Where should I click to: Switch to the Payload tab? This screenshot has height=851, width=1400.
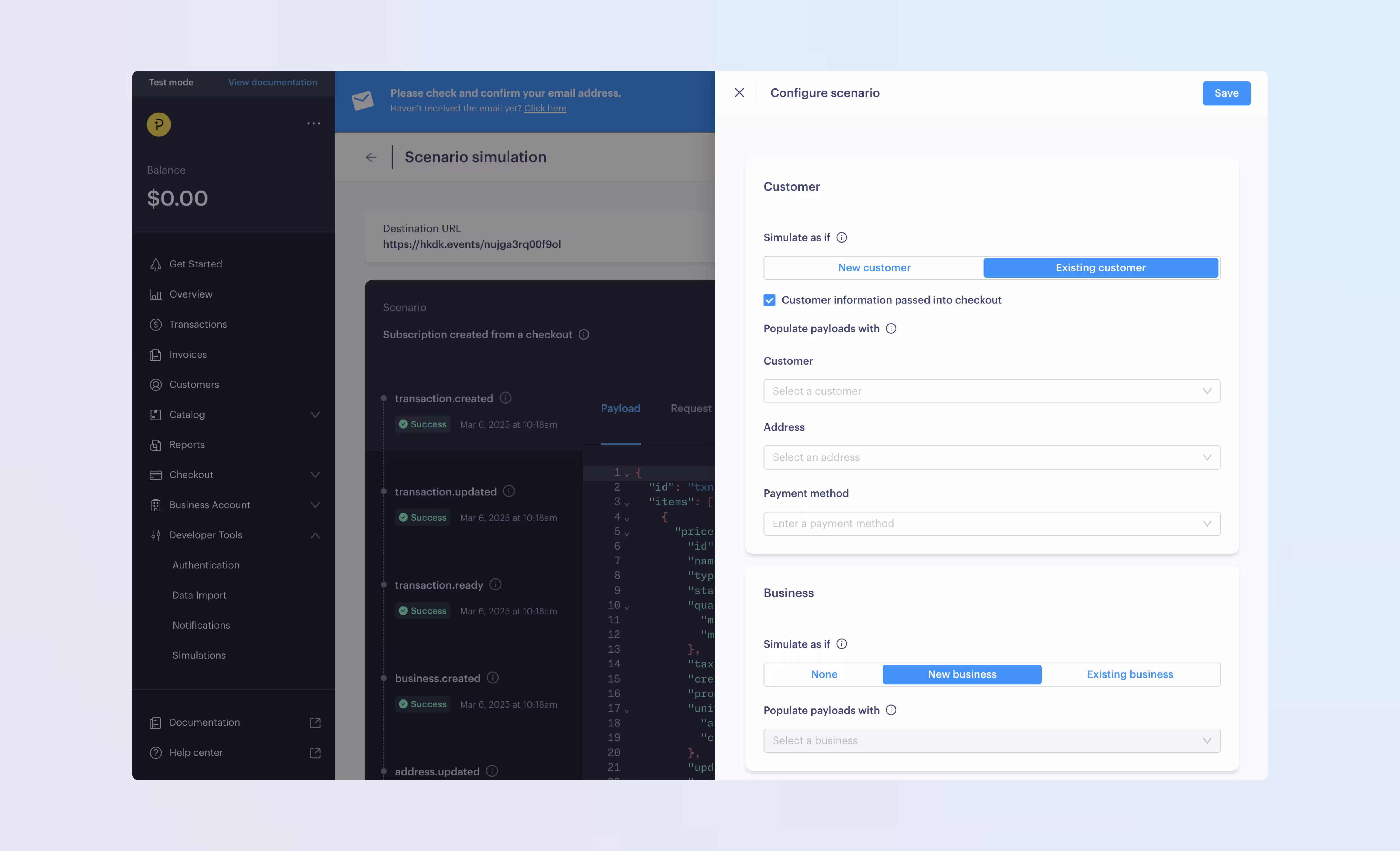point(620,409)
